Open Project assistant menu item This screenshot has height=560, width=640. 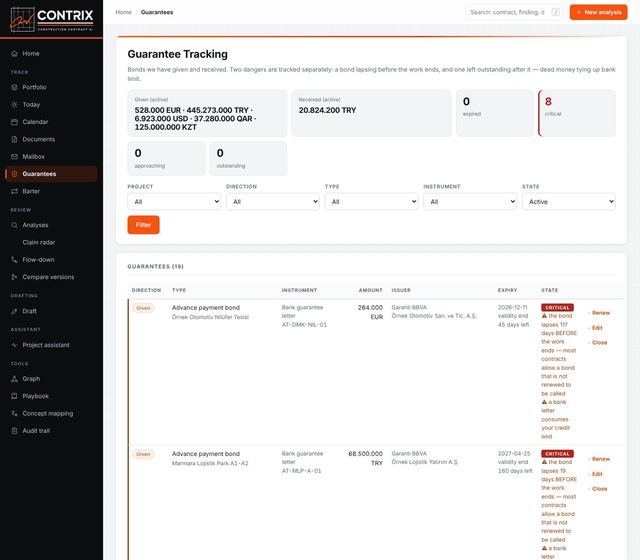pyautogui.click(x=51, y=345)
